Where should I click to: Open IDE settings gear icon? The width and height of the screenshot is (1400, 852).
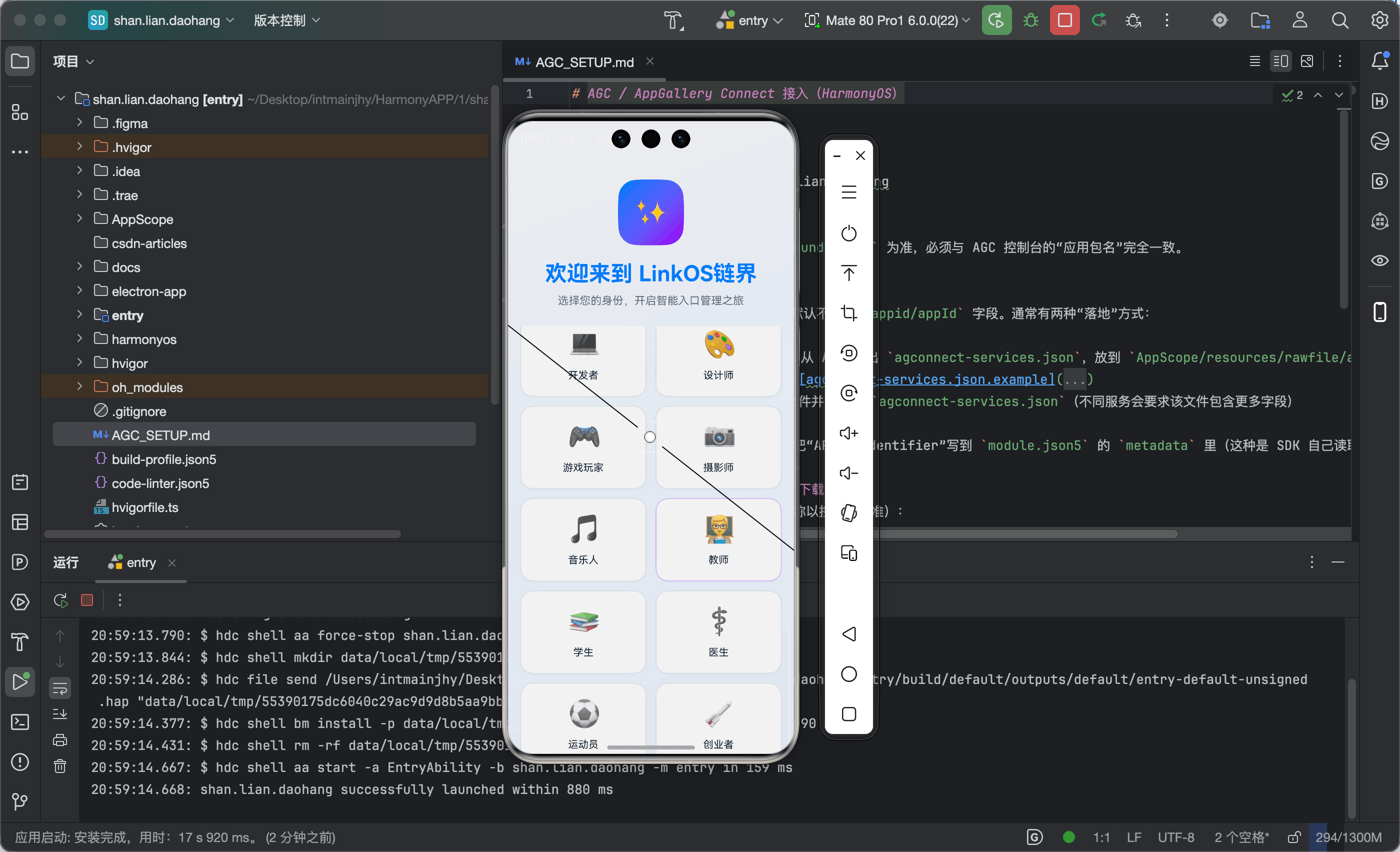(1379, 20)
